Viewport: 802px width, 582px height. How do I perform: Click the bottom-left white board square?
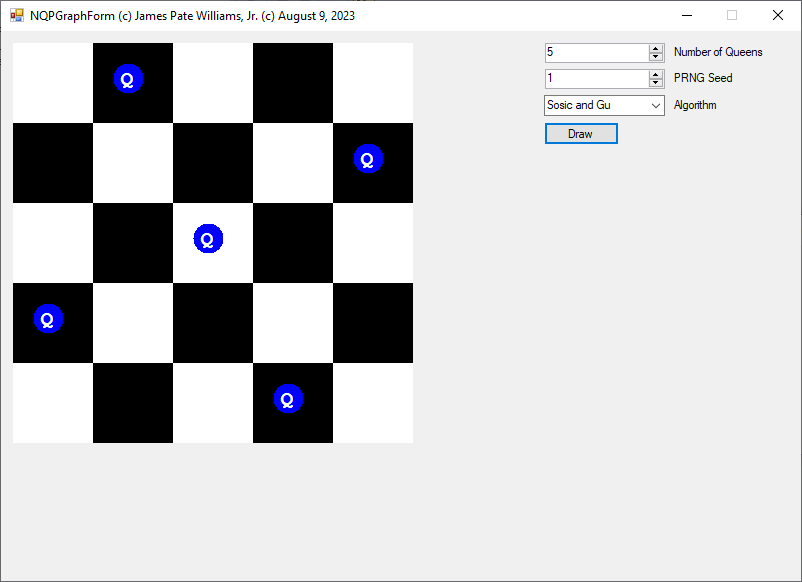(x=53, y=403)
